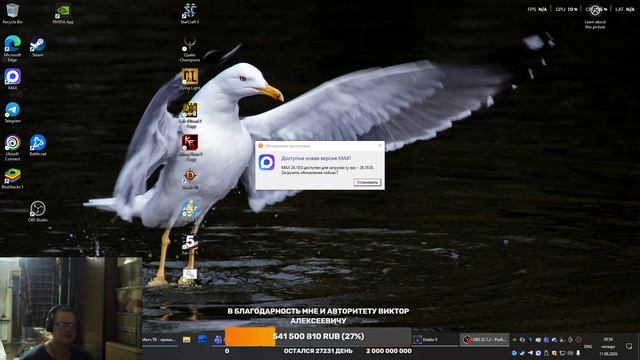The image size is (640, 360).
Task: Select the Battle.net desktop shortcut
Action: point(38,145)
